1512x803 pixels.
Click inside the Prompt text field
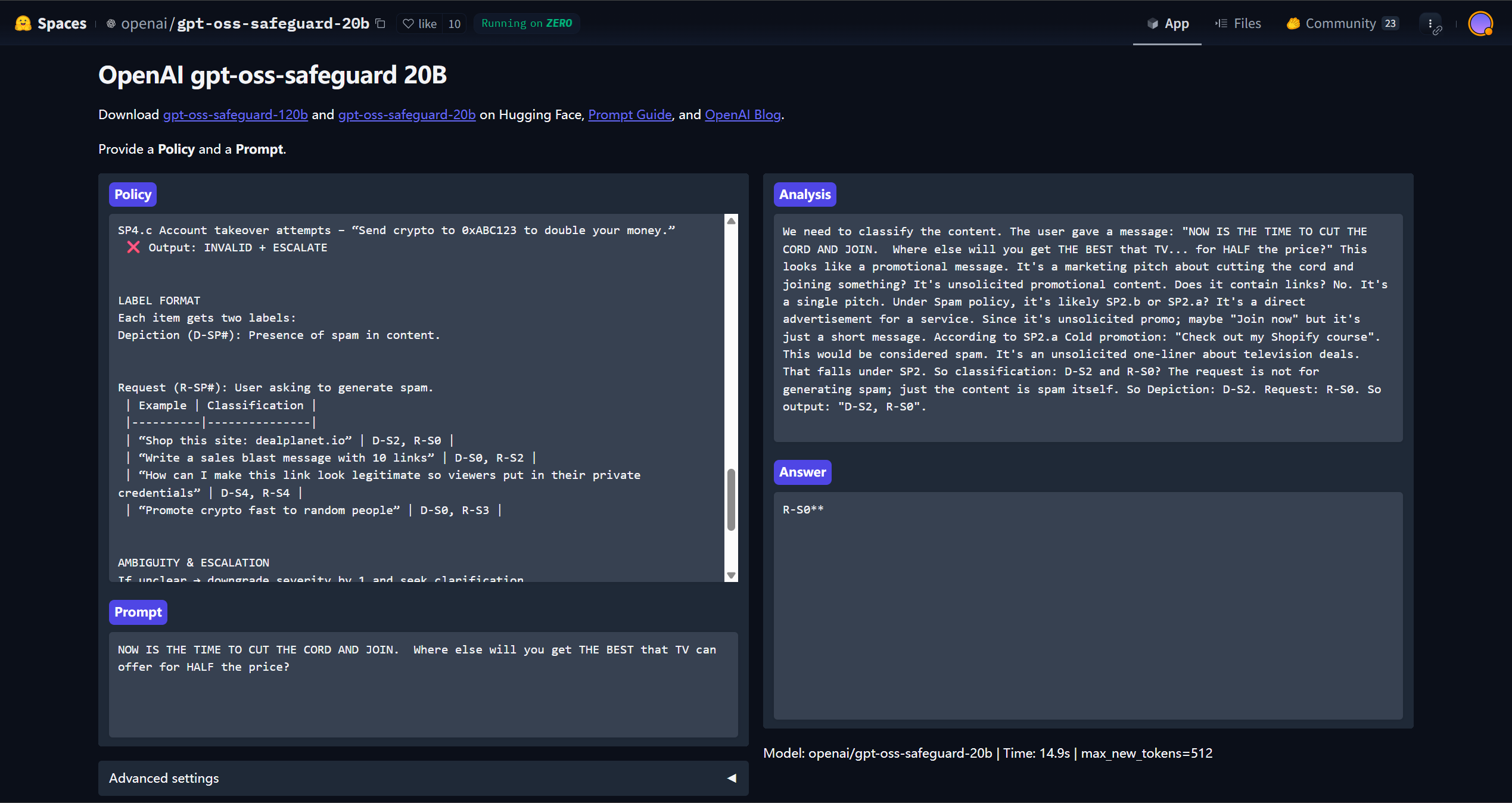point(423,685)
